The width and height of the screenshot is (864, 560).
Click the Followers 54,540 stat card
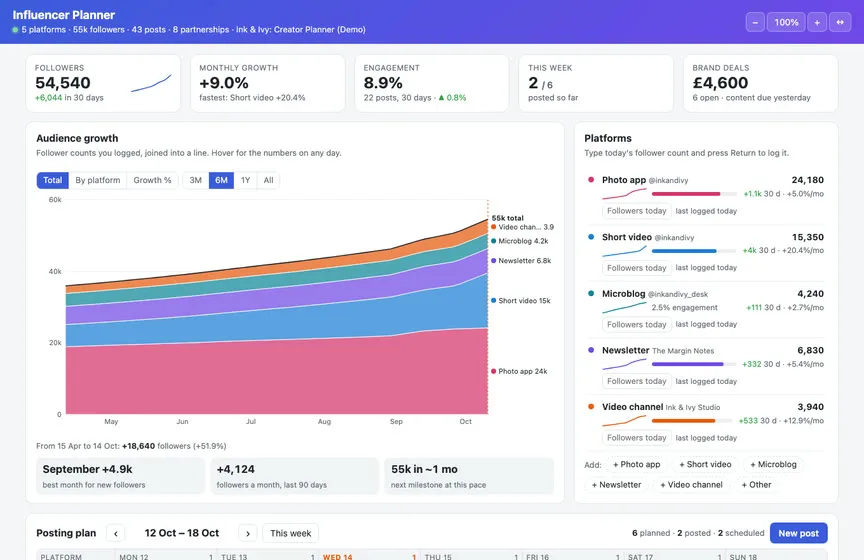pyautogui.click(x=103, y=83)
